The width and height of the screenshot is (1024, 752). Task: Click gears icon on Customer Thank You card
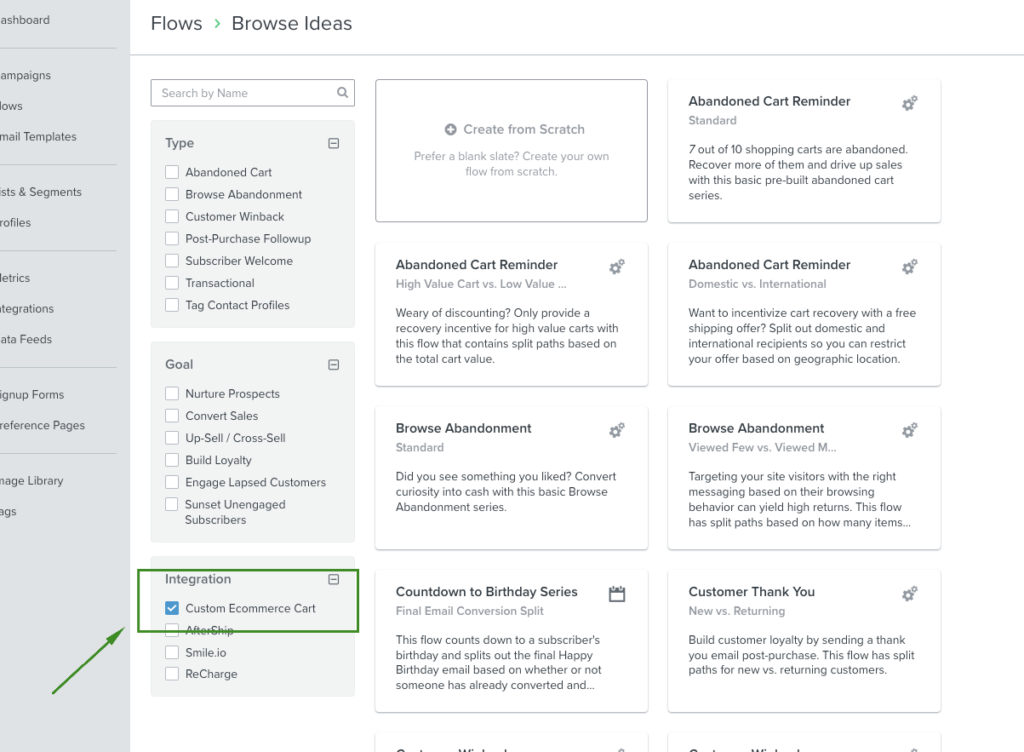tap(909, 593)
